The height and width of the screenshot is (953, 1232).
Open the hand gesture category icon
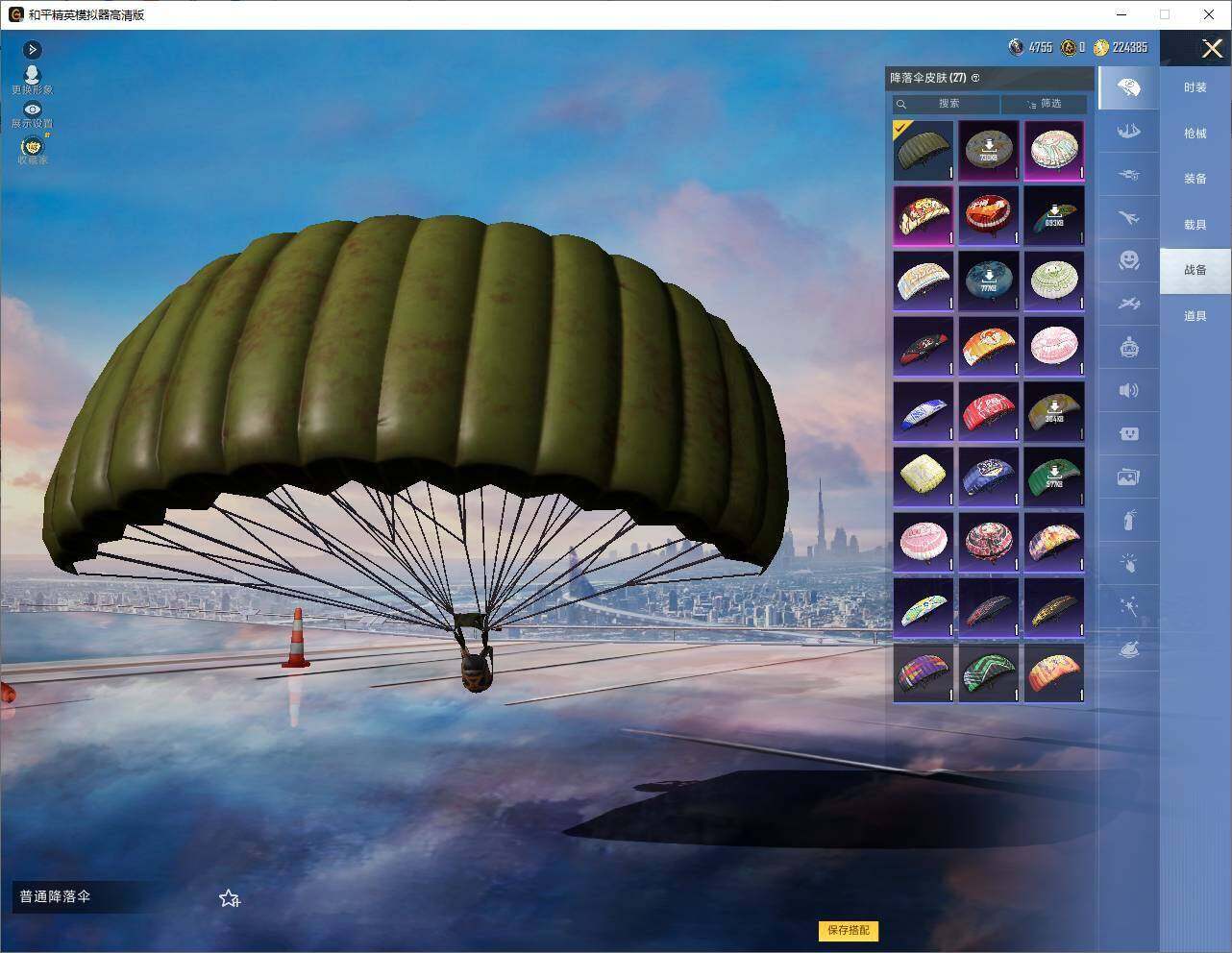(x=1129, y=563)
